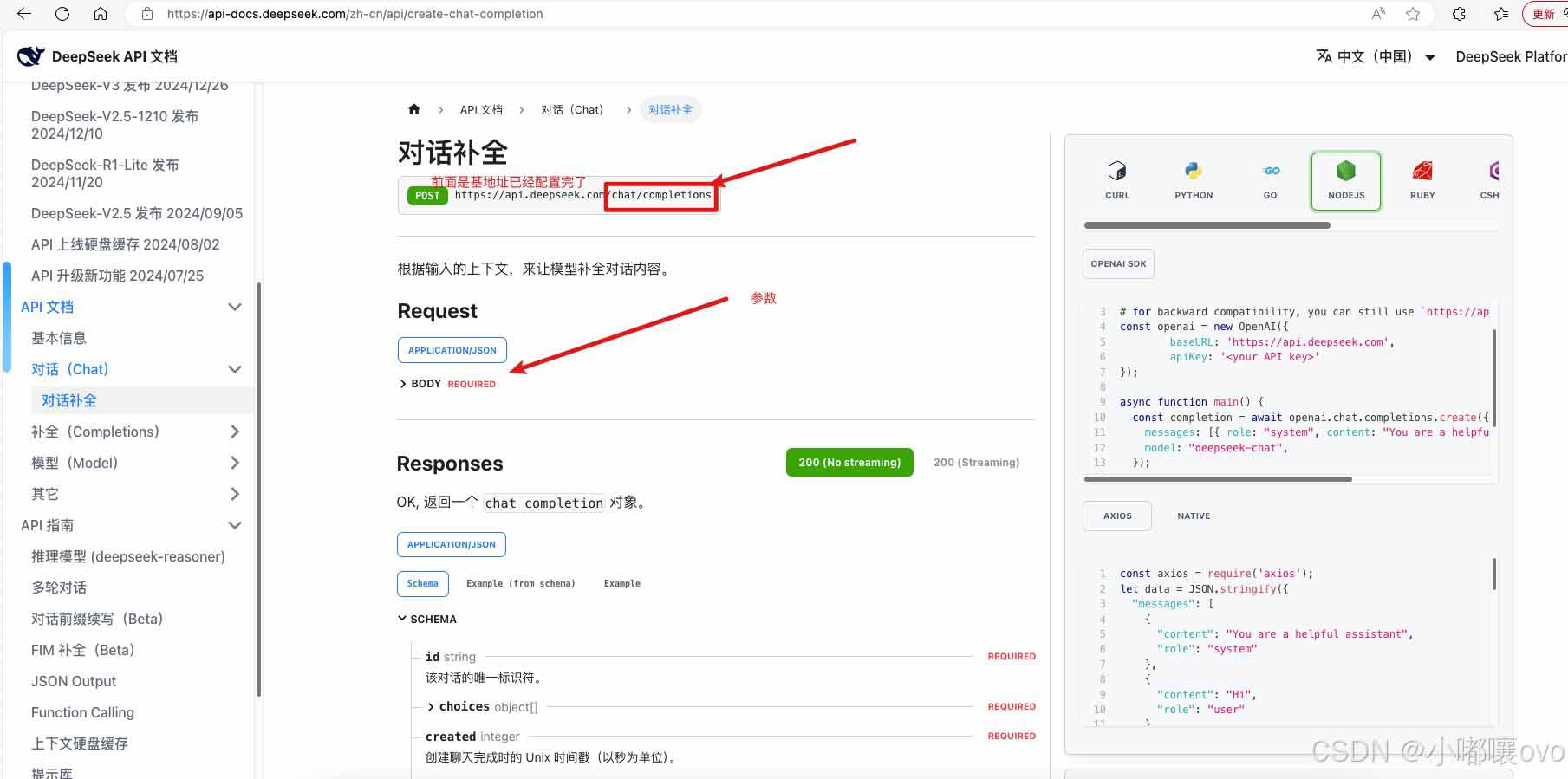Click the 'id string' schema field
This screenshot has height=779, width=1568.
451,657
